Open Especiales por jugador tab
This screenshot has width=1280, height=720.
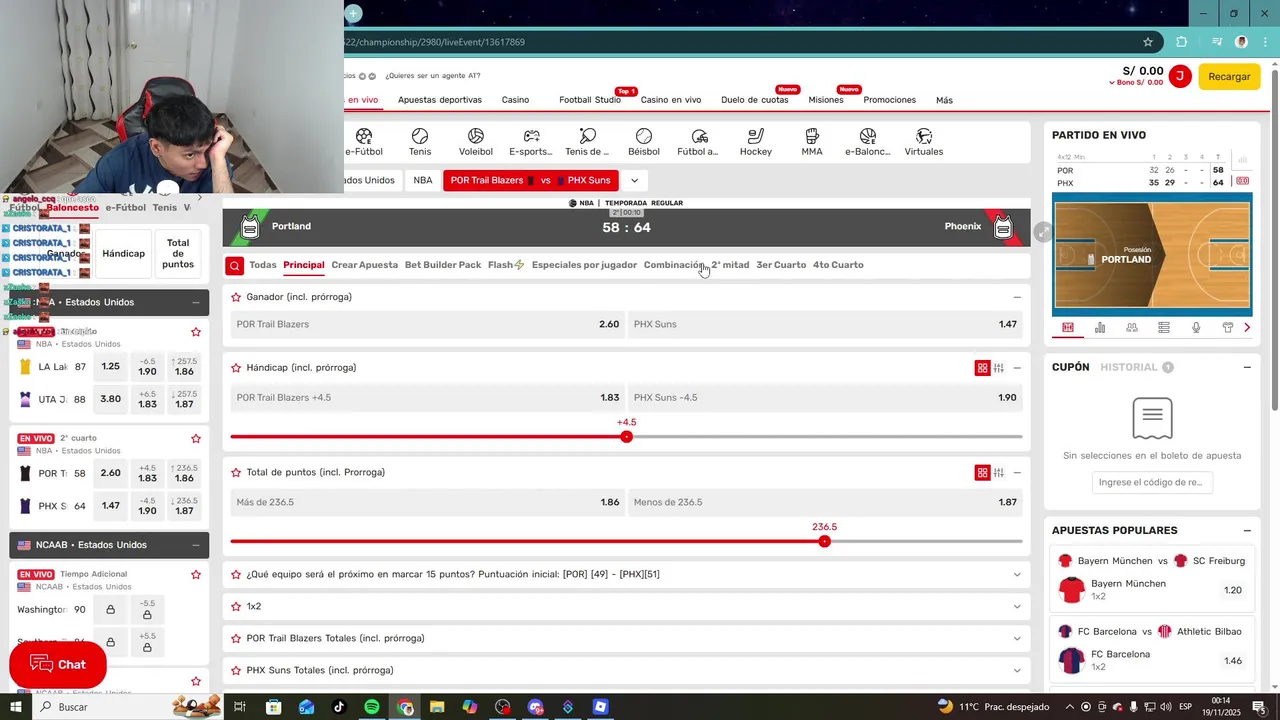tap(584, 265)
